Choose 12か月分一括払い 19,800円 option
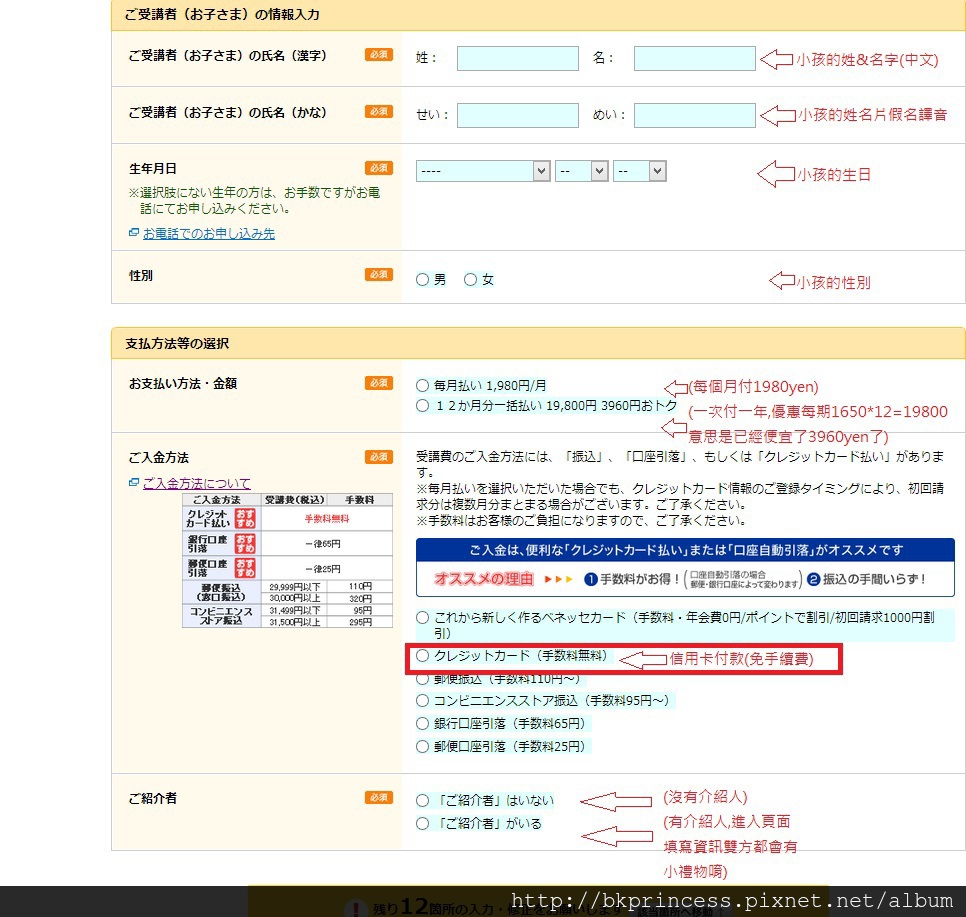 coord(422,406)
